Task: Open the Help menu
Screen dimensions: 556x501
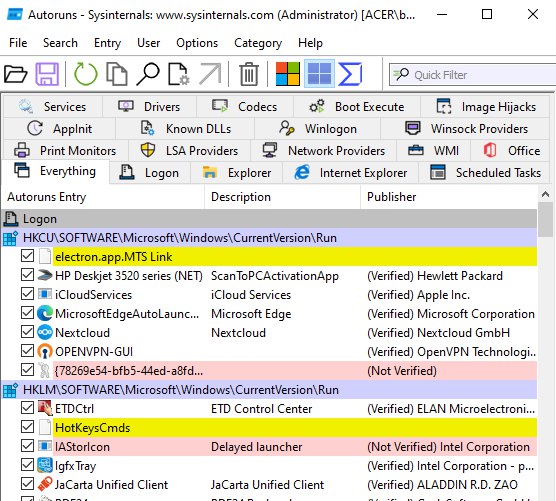Action: tap(310, 43)
